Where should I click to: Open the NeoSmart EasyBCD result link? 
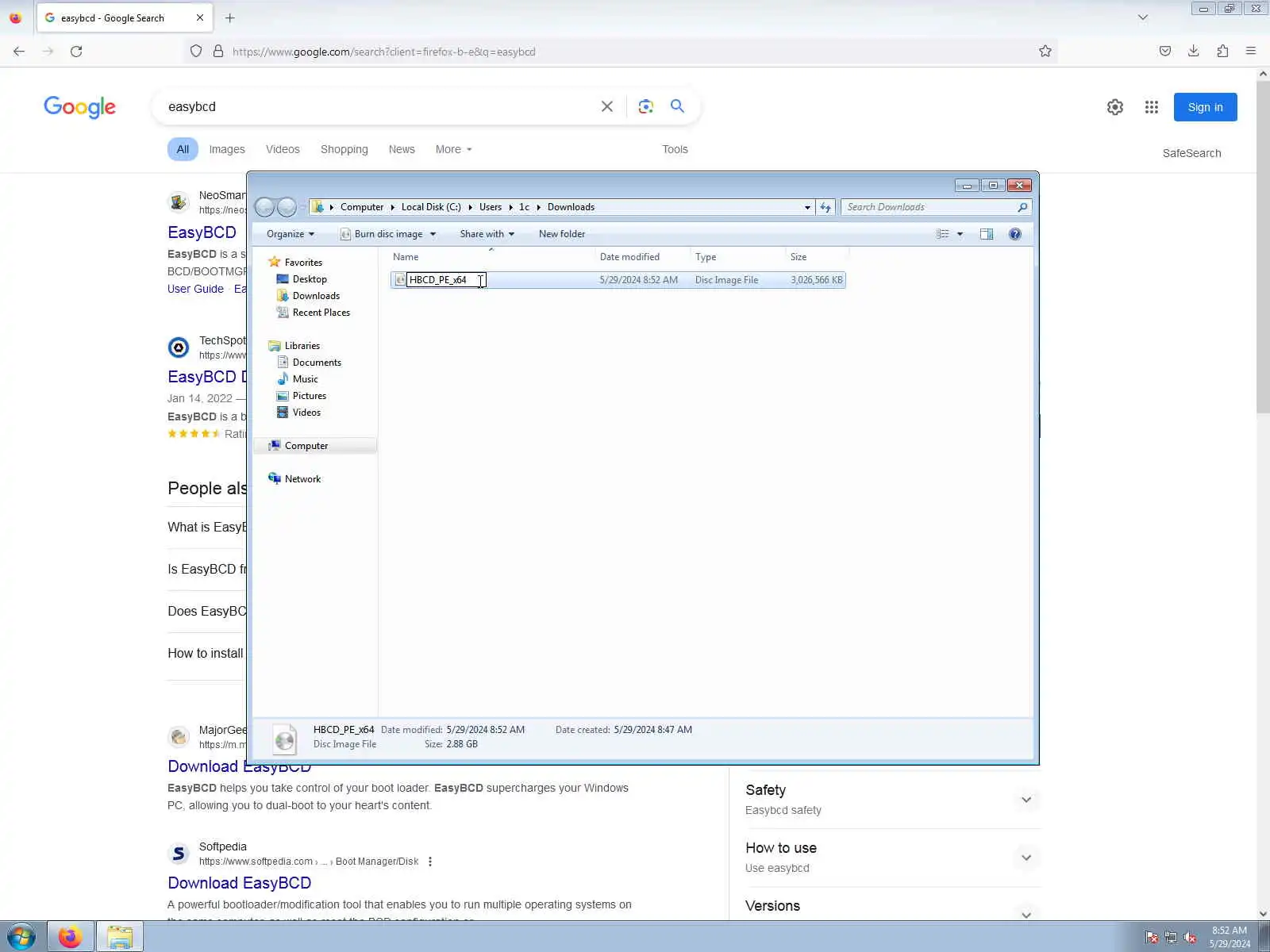tap(202, 232)
